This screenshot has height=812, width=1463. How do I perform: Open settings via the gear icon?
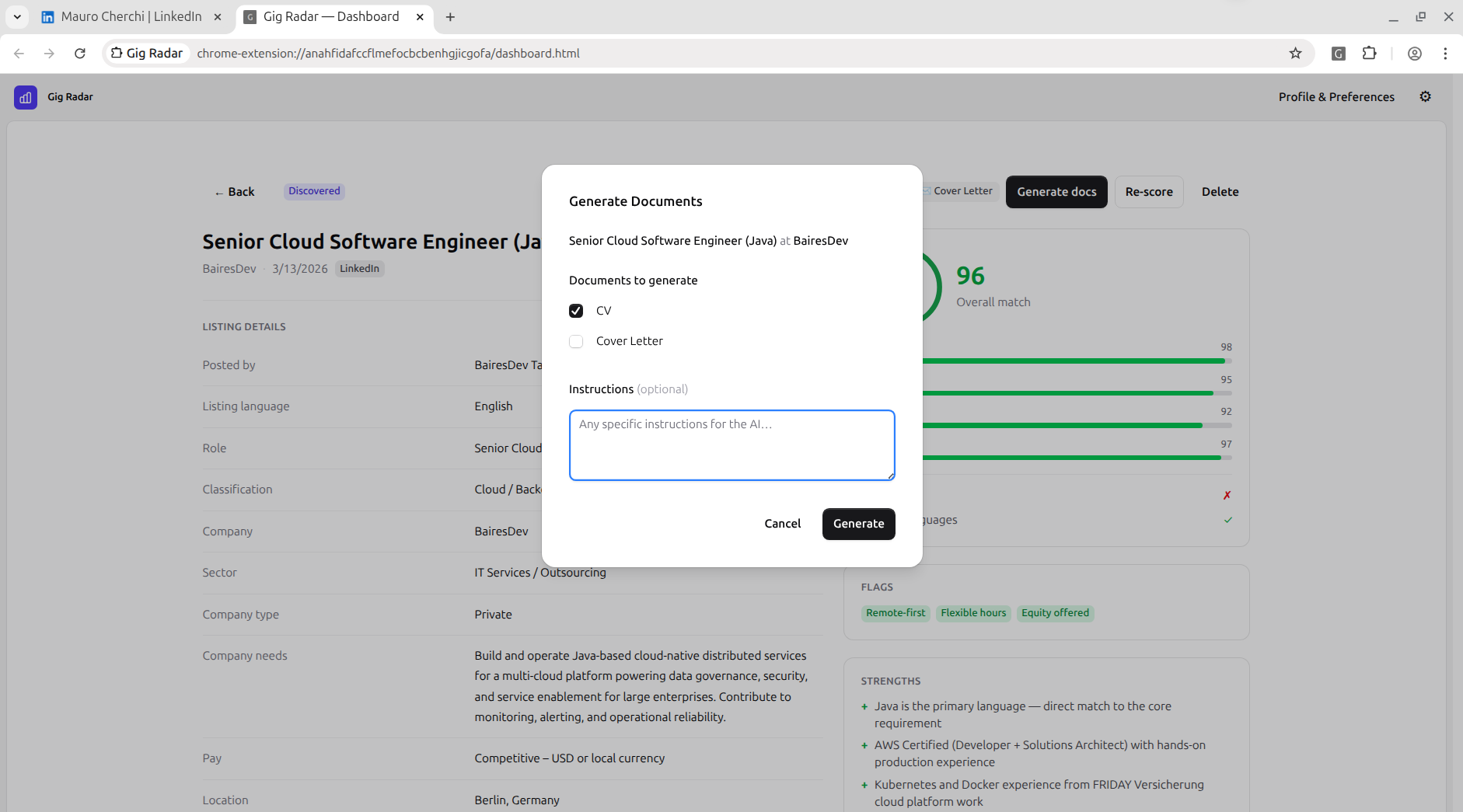(1425, 96)
